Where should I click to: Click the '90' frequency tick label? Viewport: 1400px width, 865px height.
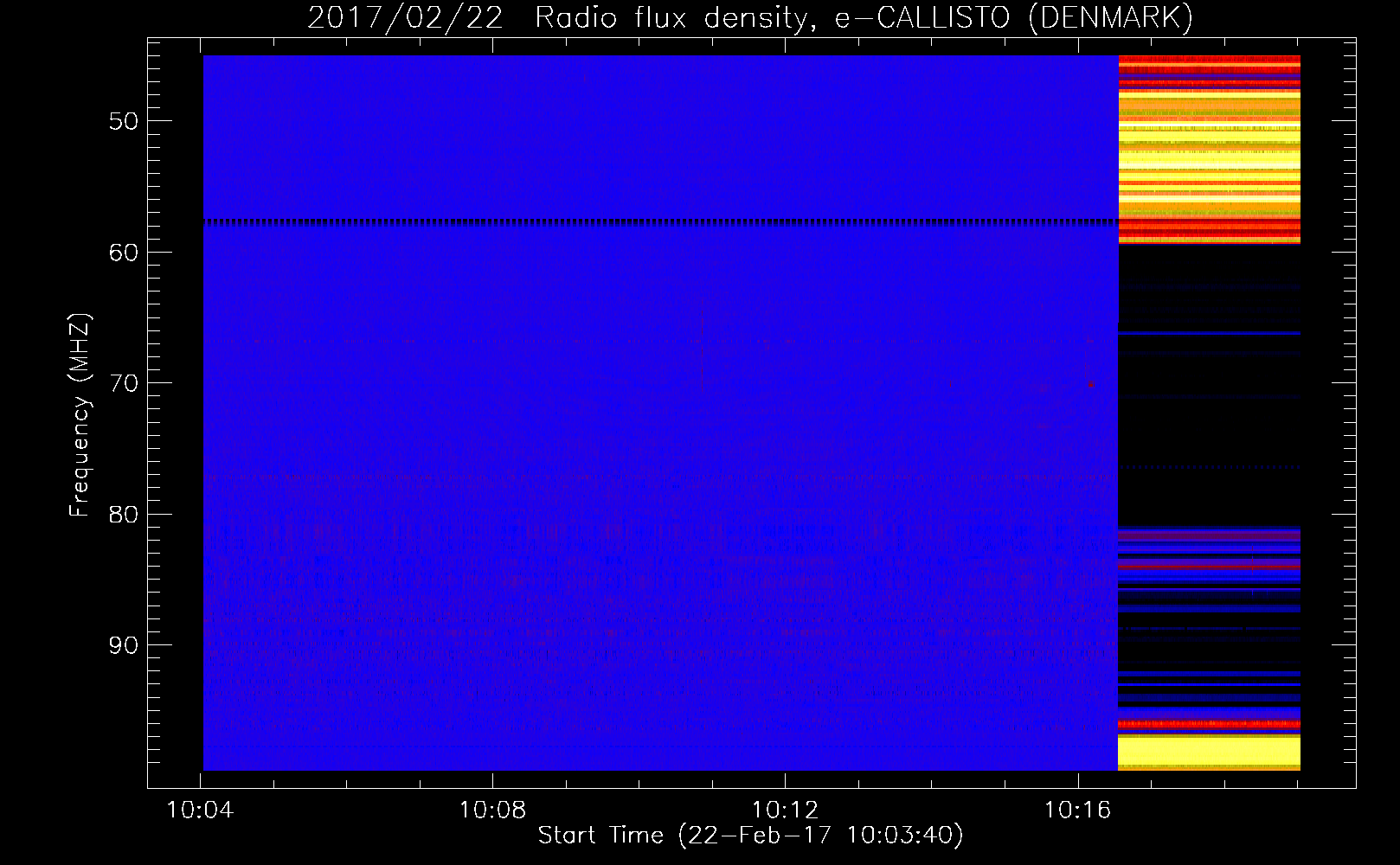(124, 645)
